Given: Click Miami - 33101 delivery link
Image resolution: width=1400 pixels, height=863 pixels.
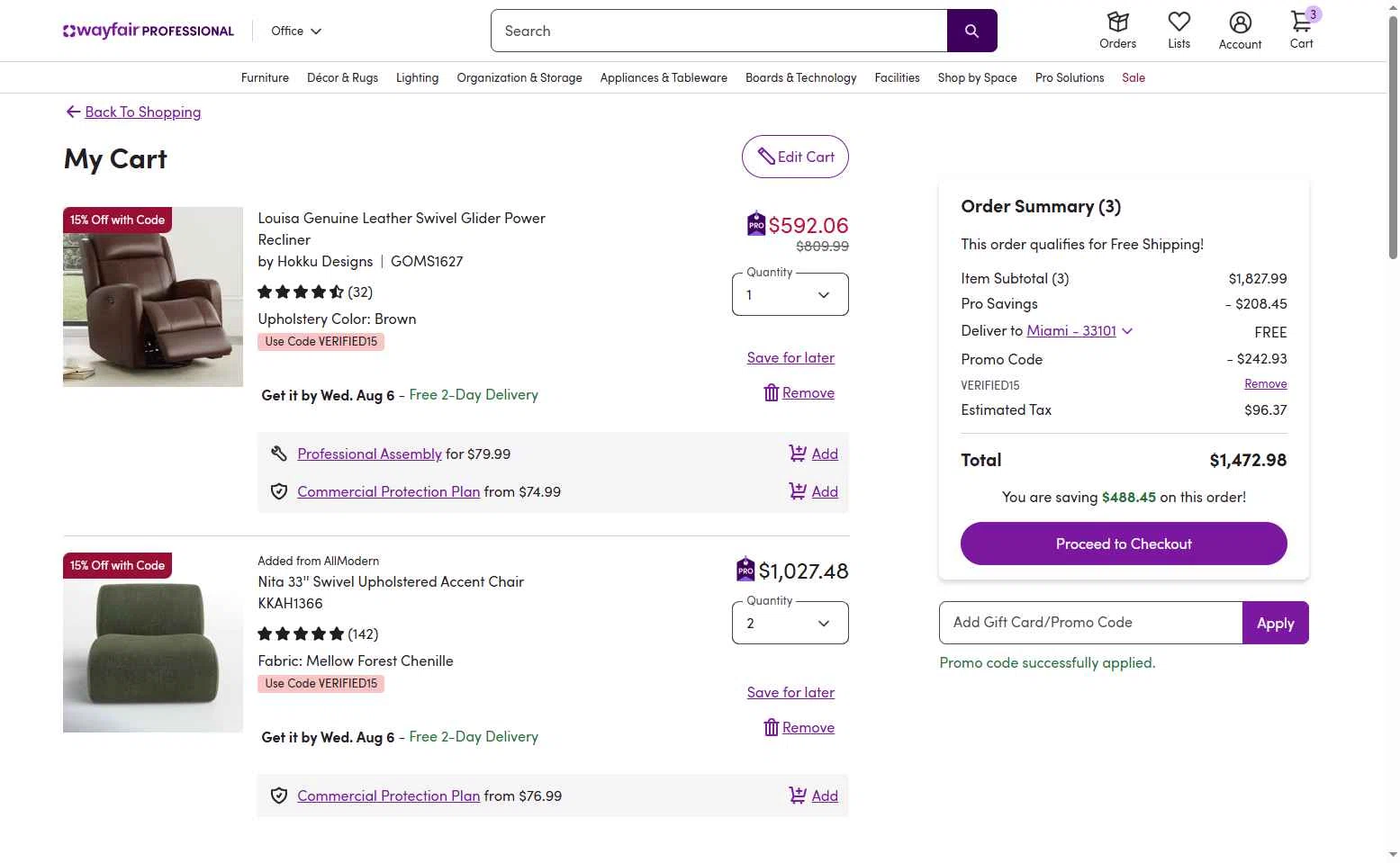Looking at the screenshot, I should pos(1070,330).
